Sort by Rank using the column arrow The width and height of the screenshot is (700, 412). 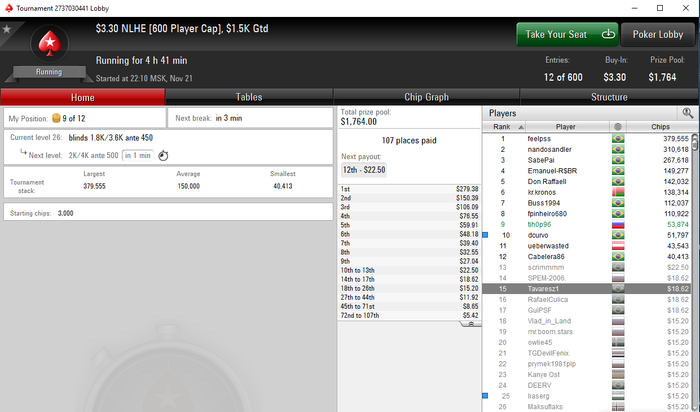pos(521,127)
